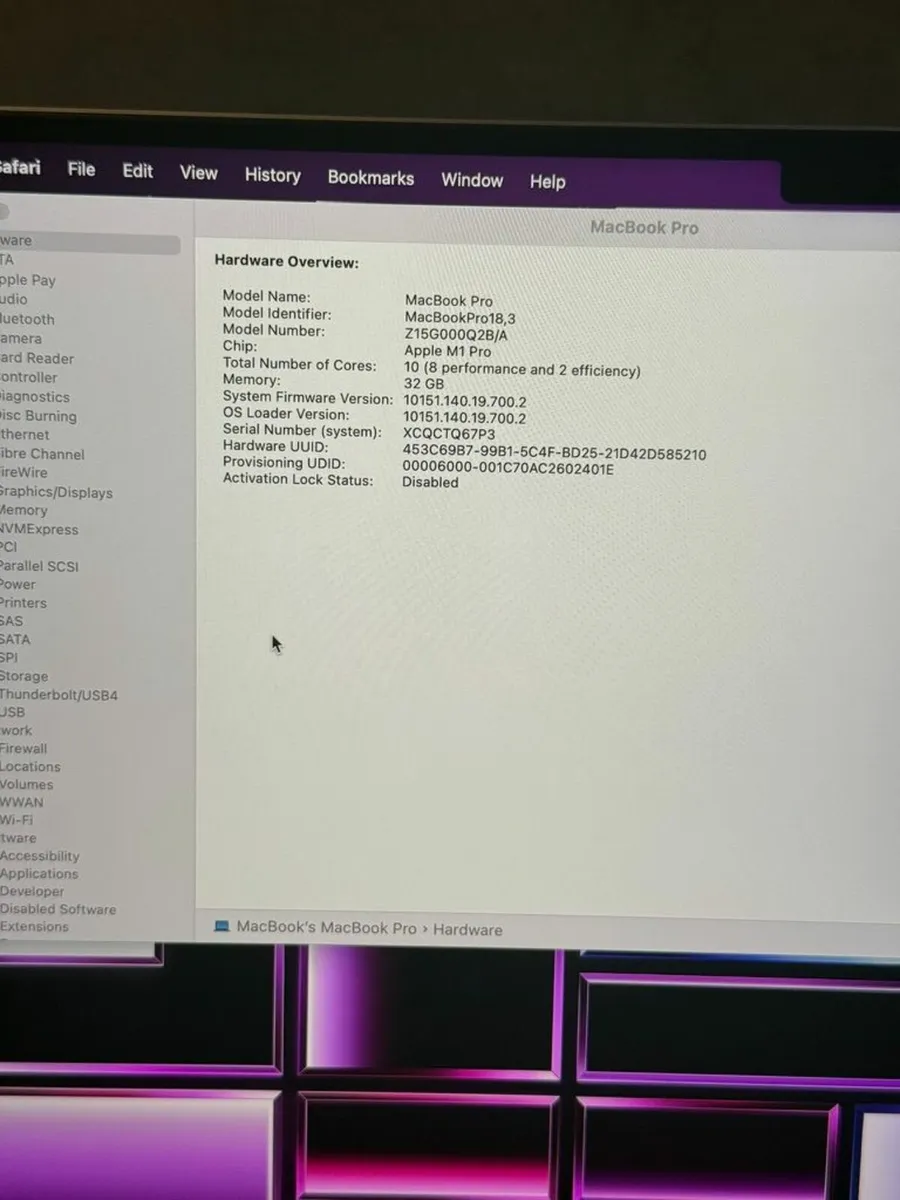This screenshot has width=900, height=1200.
Task: Click the "Hardware Overview:" heading
Action: pyautogui.click(x=286, y=262)
